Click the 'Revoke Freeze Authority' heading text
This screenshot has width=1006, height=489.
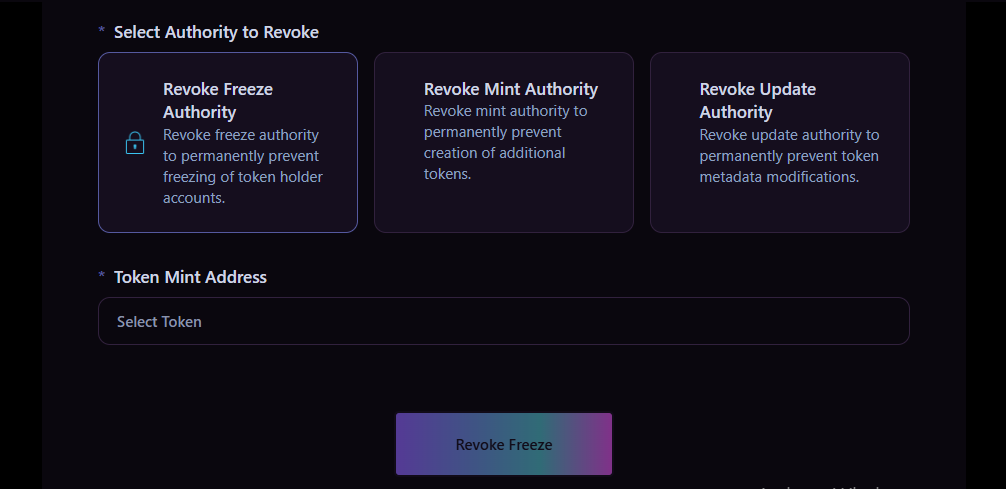[218, 100]
